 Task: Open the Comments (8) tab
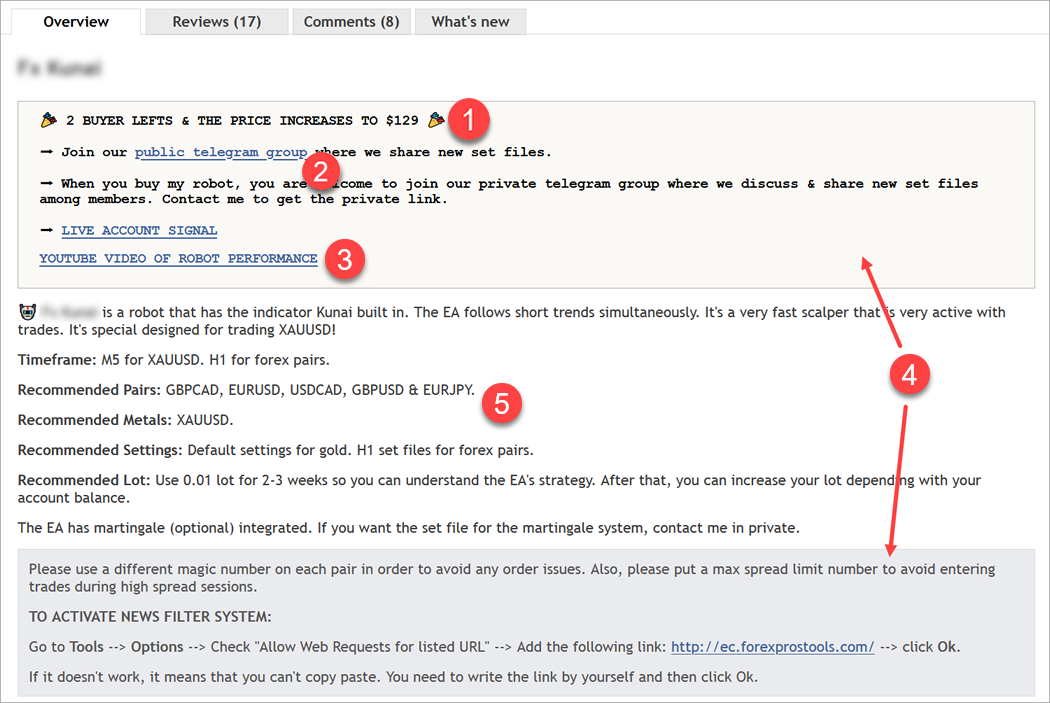(351, 21)
